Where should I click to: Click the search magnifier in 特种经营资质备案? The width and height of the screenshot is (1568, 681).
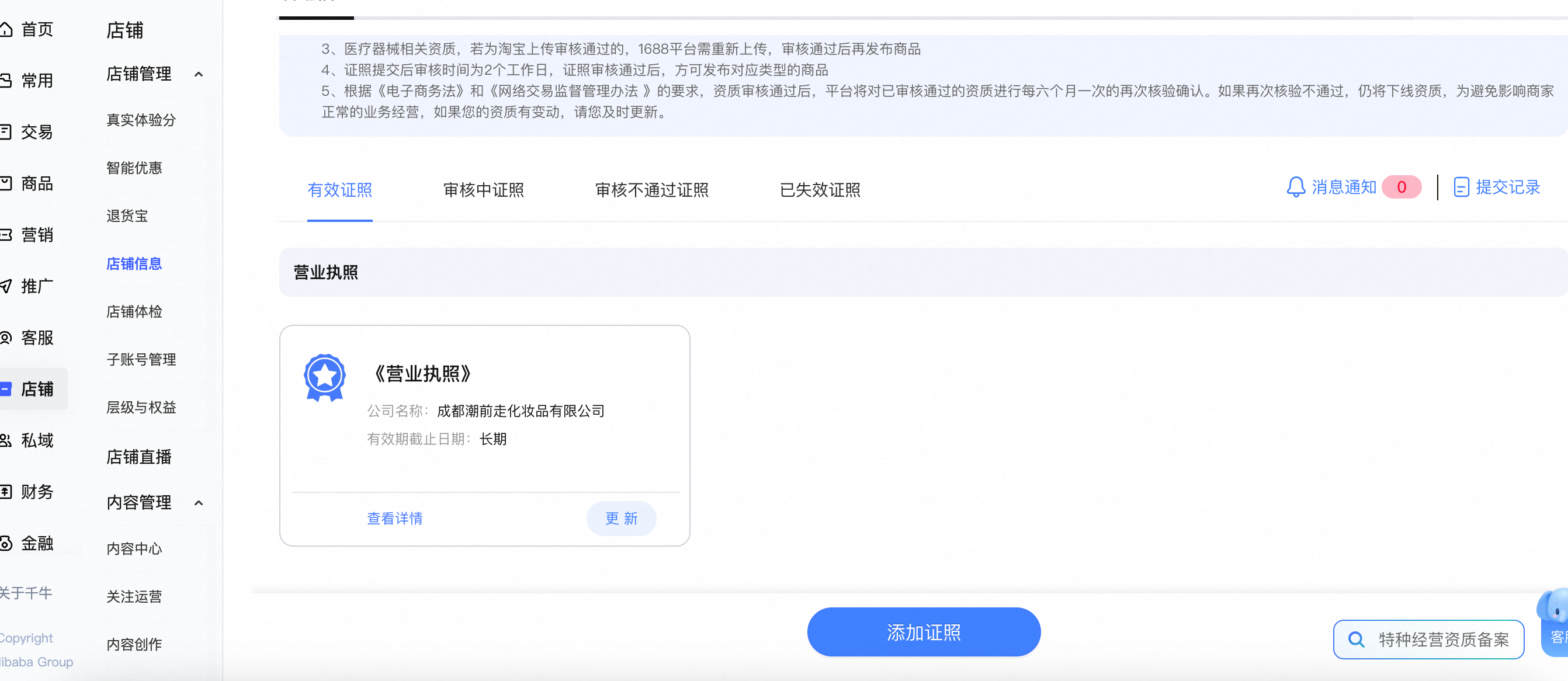coord(1355,639)
